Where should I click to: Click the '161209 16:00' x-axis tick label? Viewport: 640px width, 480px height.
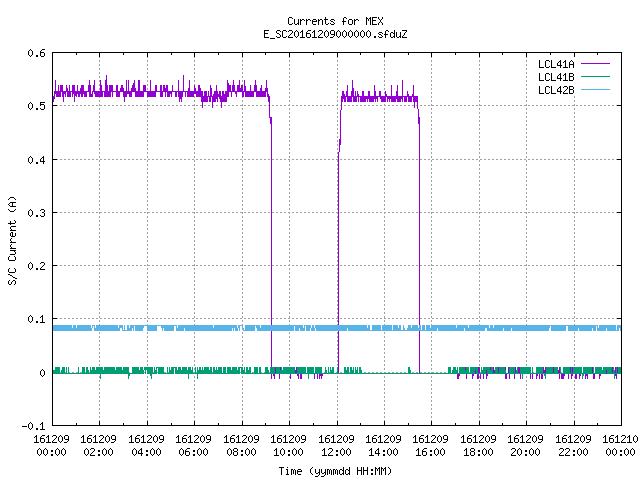431,446
